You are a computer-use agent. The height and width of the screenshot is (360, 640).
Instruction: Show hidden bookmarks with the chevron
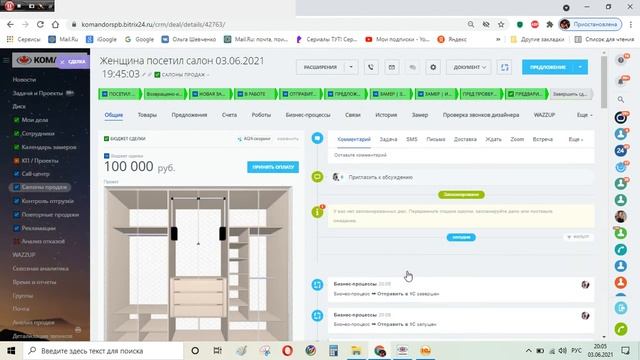coord(498,40)
